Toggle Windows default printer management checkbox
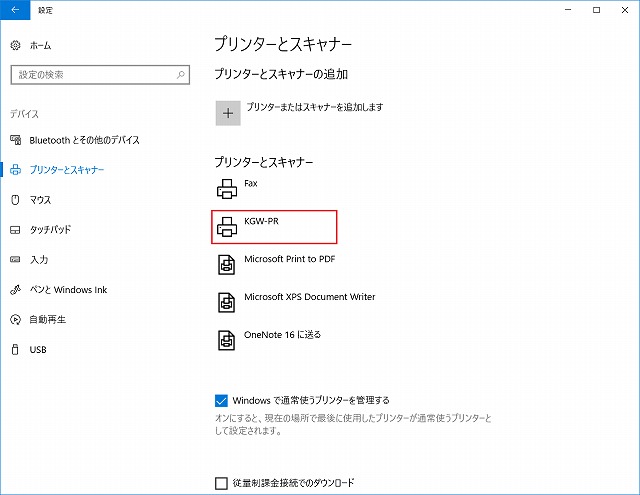Screen dimensions: 640x495 click(222, 400)
